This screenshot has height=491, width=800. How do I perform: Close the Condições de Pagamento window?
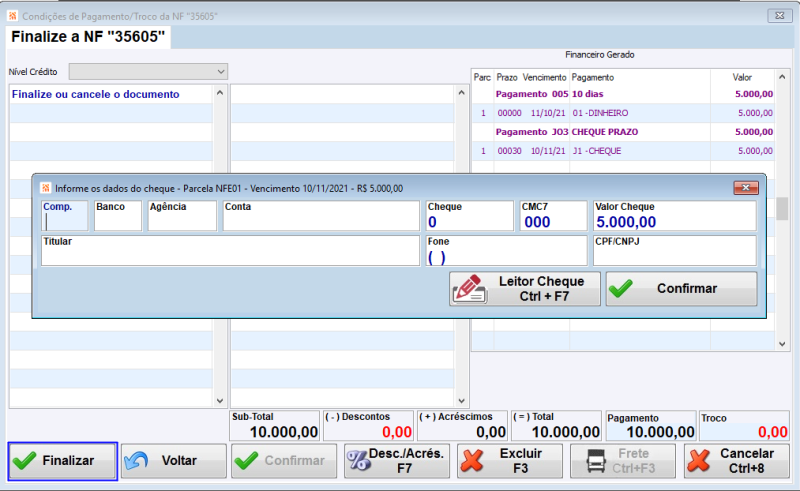coord(780,16)
